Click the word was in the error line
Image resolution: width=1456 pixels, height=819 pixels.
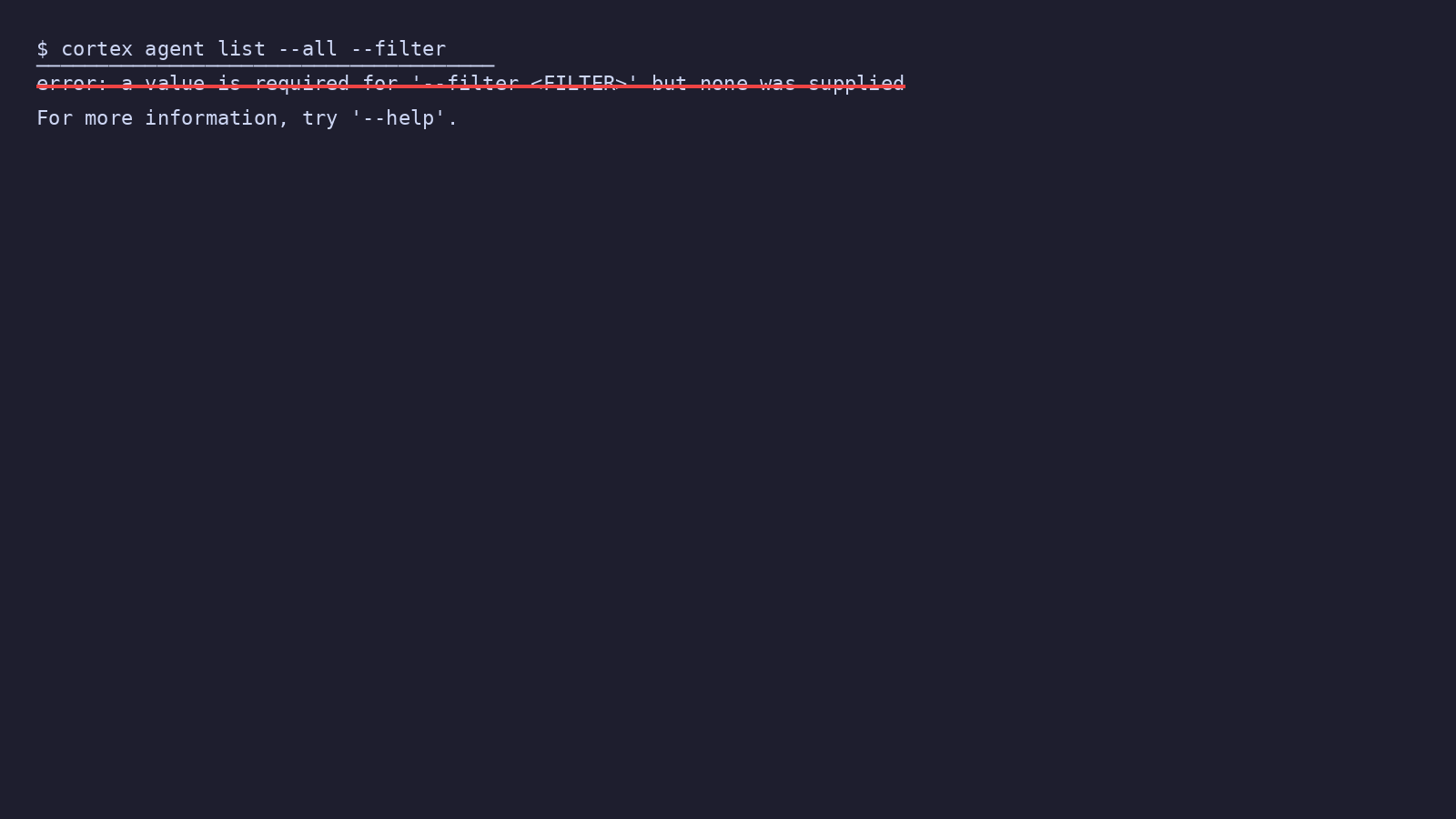pyautogui.click(x=778, y=84)
